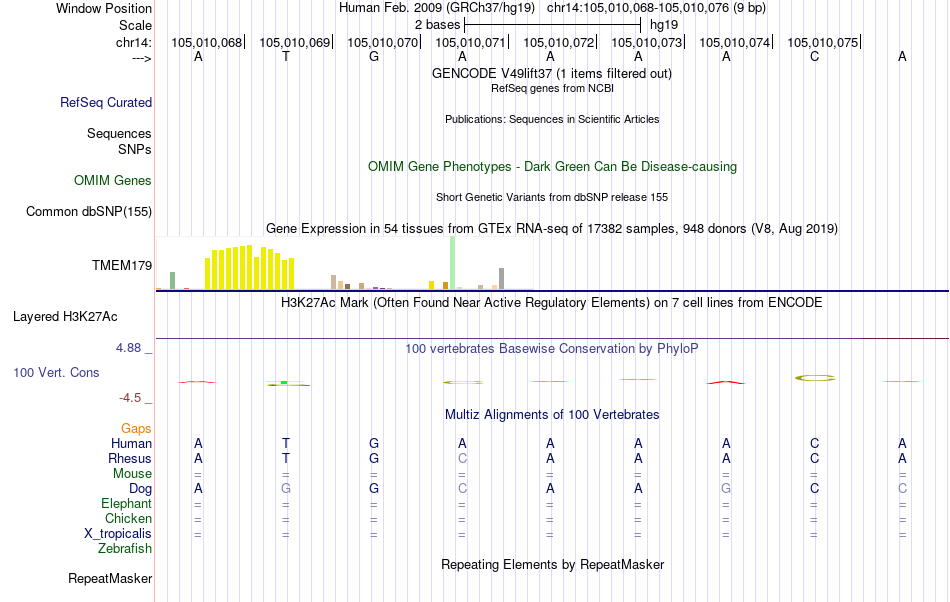Click the Scale label on the left
This screenshot has width=950, height=602.
point(135,25)
